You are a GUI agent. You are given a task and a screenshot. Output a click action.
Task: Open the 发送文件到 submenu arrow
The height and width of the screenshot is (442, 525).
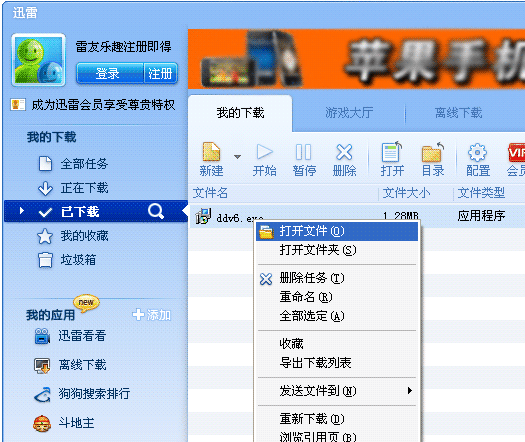point(409,390)
